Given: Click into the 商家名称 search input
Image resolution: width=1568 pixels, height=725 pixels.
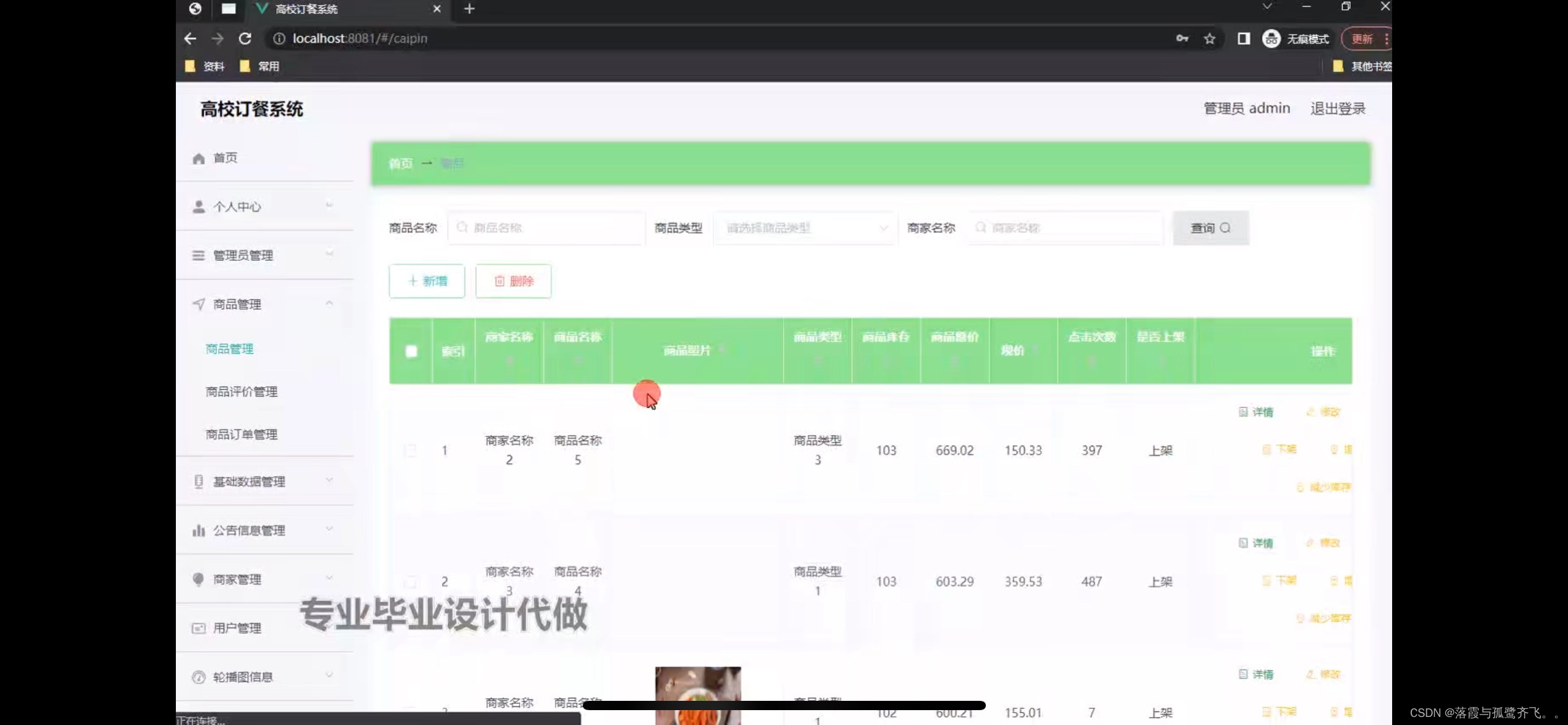Looking at the screenshot, I should click(x=1066, y=228).
